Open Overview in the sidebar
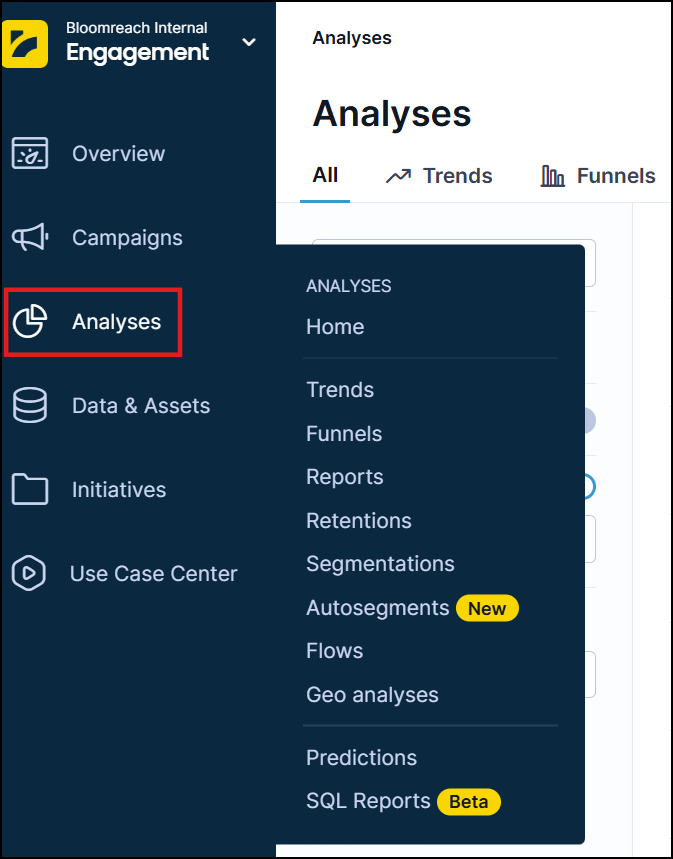 [x=118, y=153]
